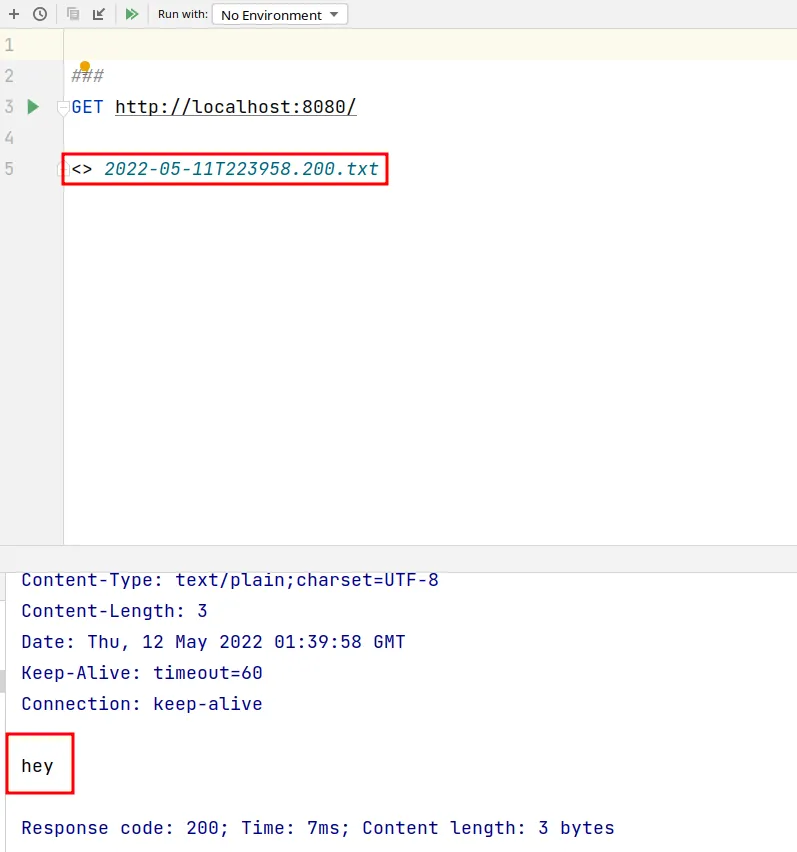This screenshot has height=852, width=797.
Task: Click the Keep-Alive: timeout=60 line
Action: [142, 673]
